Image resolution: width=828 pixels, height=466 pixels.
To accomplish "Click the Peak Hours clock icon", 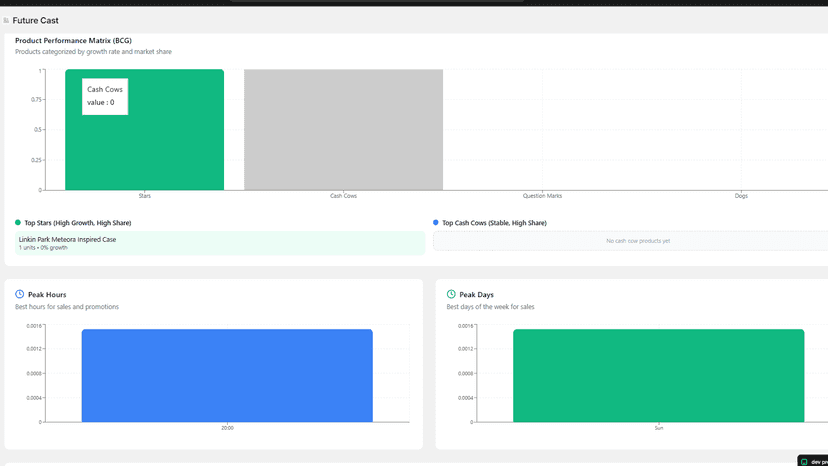I will [x=20, y=294].
